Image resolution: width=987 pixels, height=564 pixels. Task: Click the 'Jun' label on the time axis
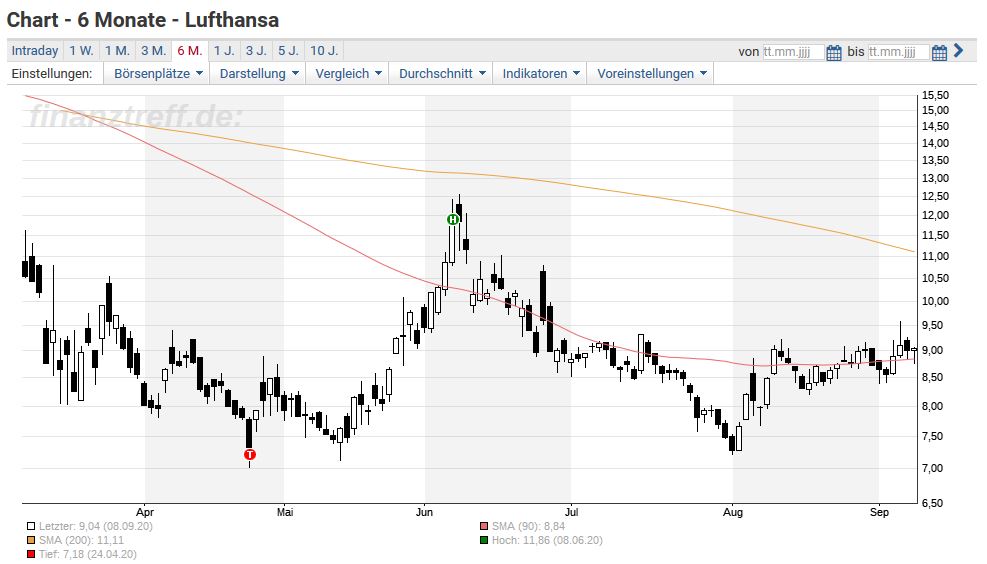click(x=424, y=512)
